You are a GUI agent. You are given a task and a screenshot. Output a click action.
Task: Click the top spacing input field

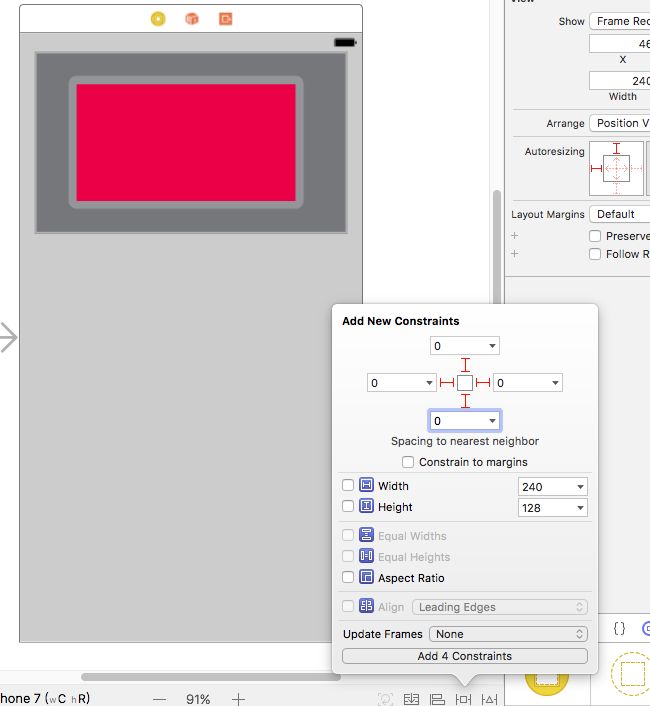[465, 346]
